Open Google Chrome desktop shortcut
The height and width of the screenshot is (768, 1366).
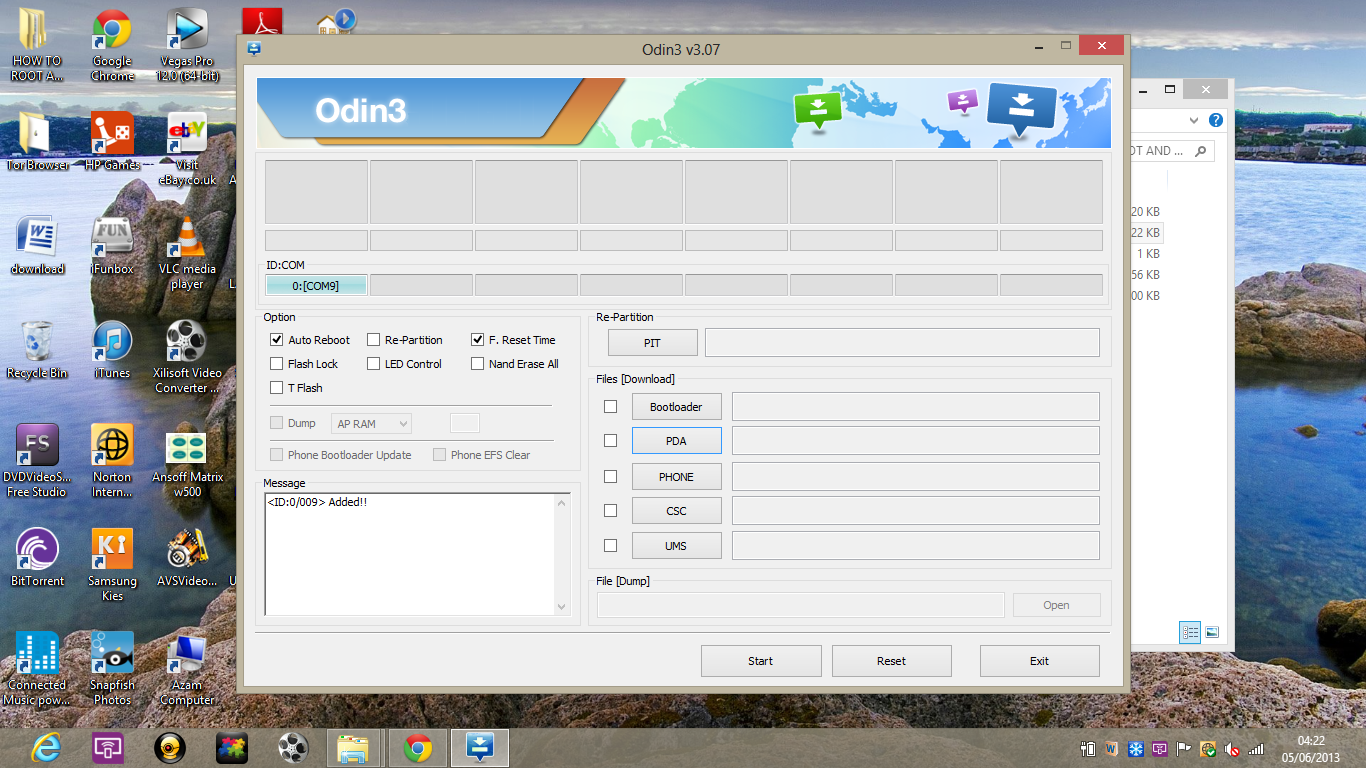tap(112, 45)
